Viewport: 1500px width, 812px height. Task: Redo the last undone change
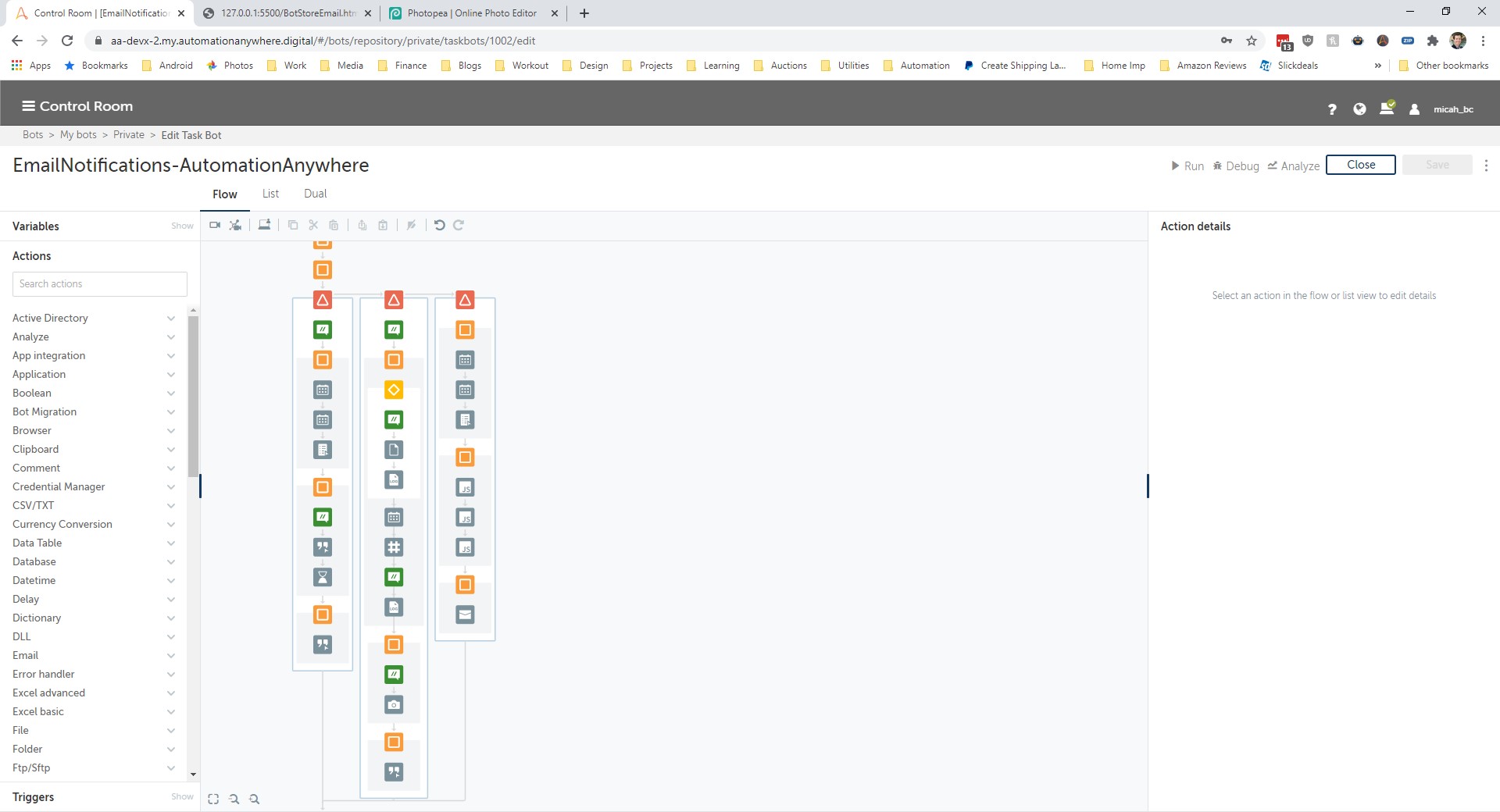(459, 225)
